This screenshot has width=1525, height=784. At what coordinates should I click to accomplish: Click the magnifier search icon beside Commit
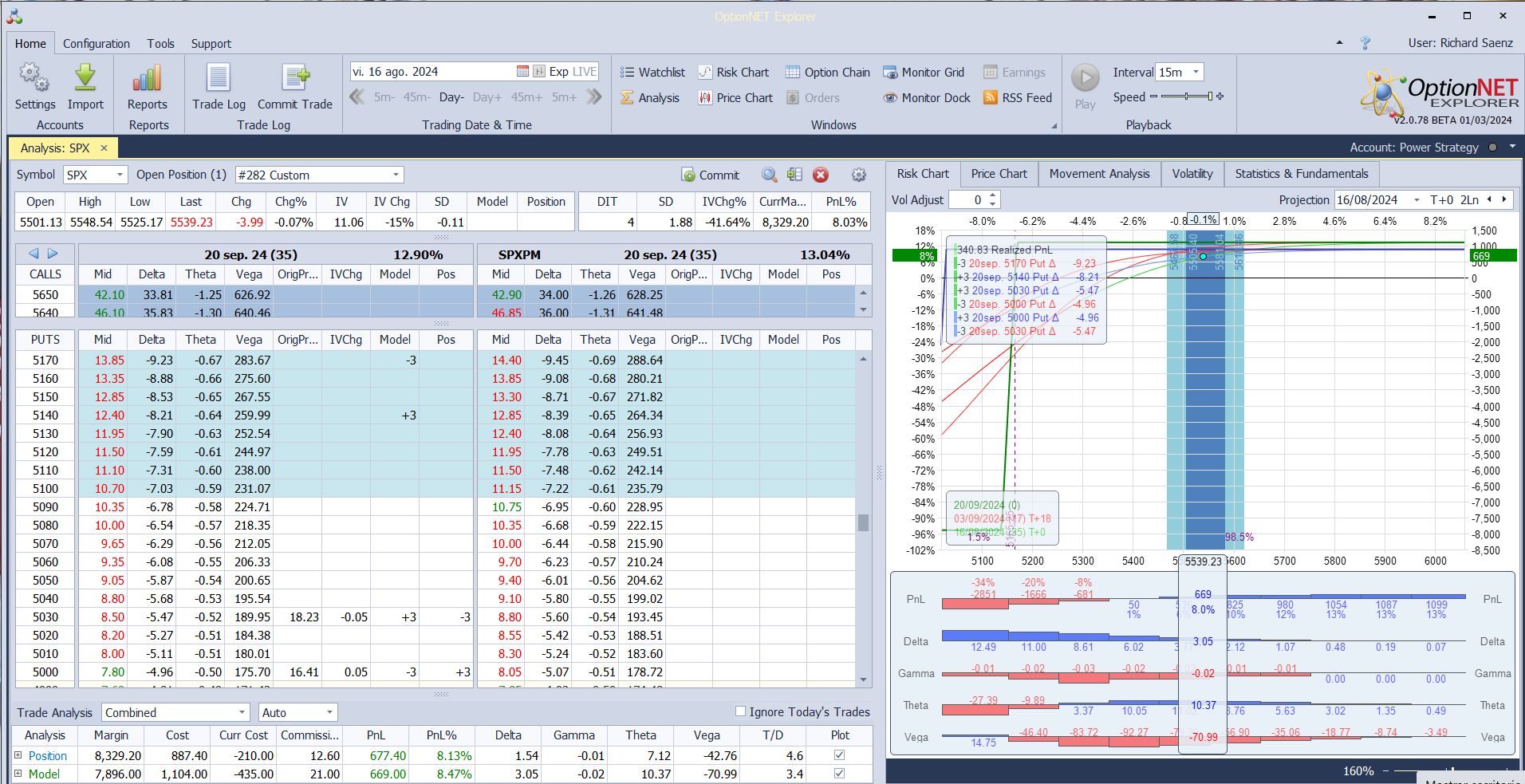[x=769, y=175]
